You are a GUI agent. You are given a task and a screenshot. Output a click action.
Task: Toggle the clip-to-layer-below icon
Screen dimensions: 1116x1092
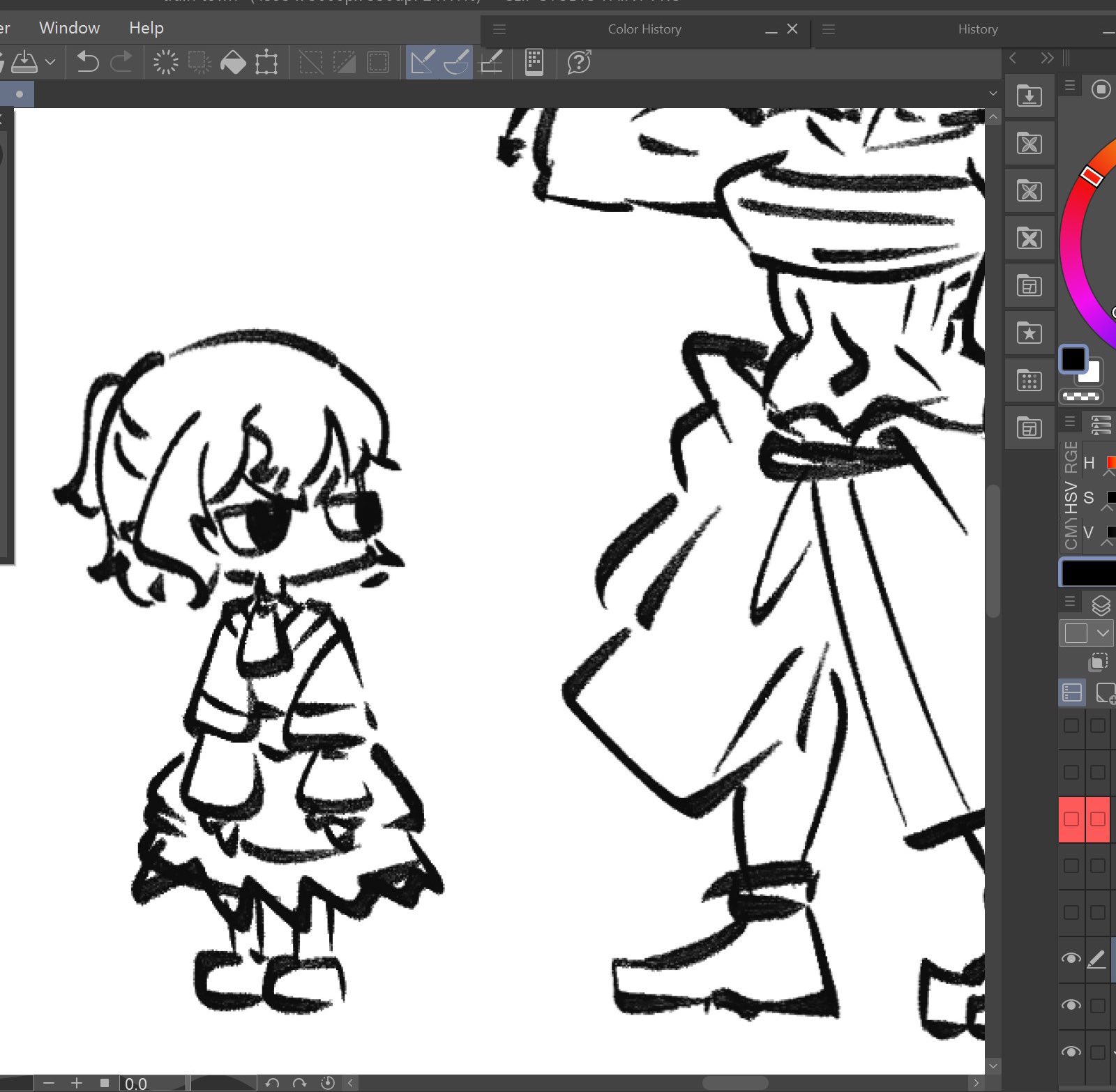(x=1098, y=662)
